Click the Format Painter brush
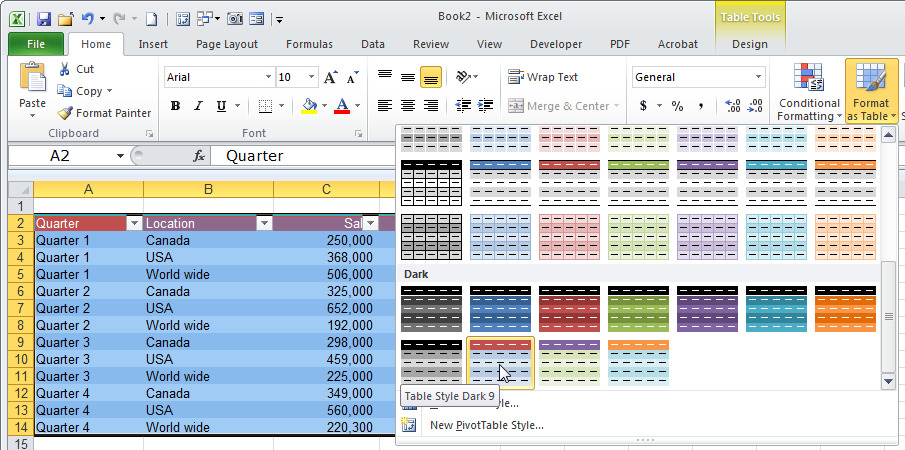 point(104,113)
